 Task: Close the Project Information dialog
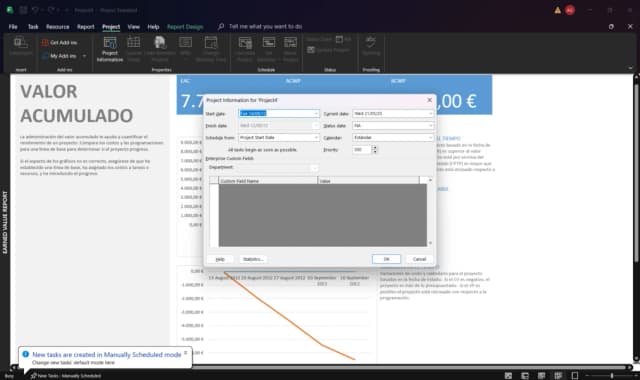click(429, 100)
